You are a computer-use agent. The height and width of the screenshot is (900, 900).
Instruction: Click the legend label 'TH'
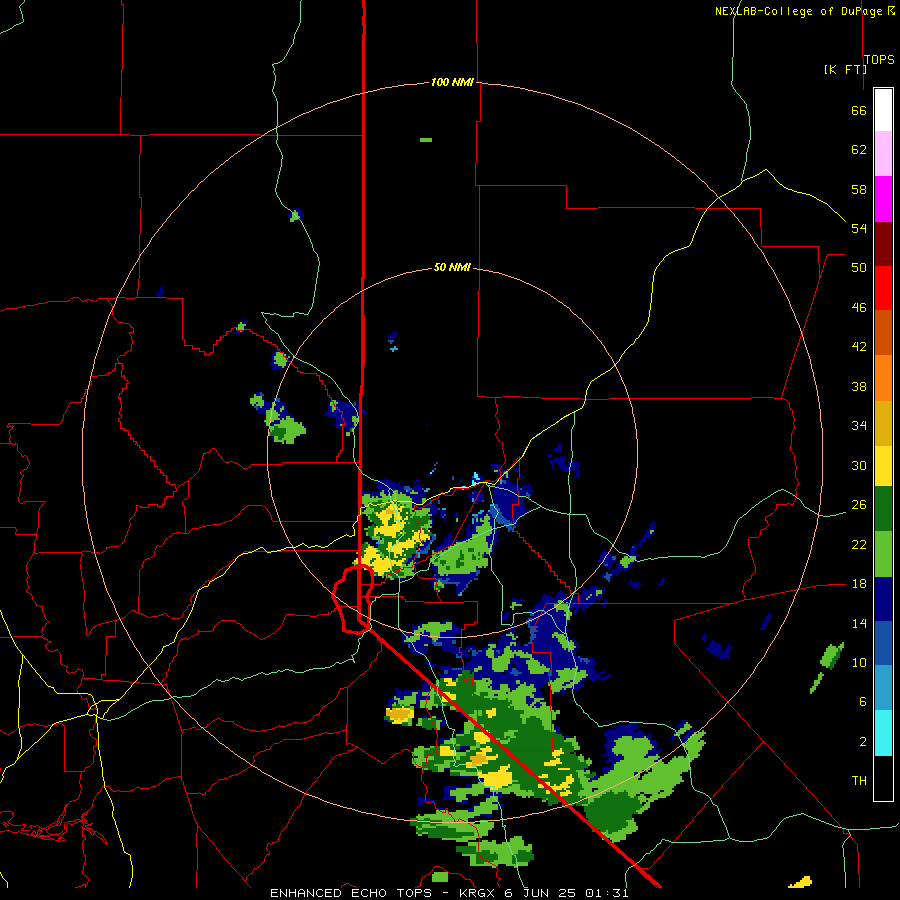pyautogui.click(x=859, y=781)
